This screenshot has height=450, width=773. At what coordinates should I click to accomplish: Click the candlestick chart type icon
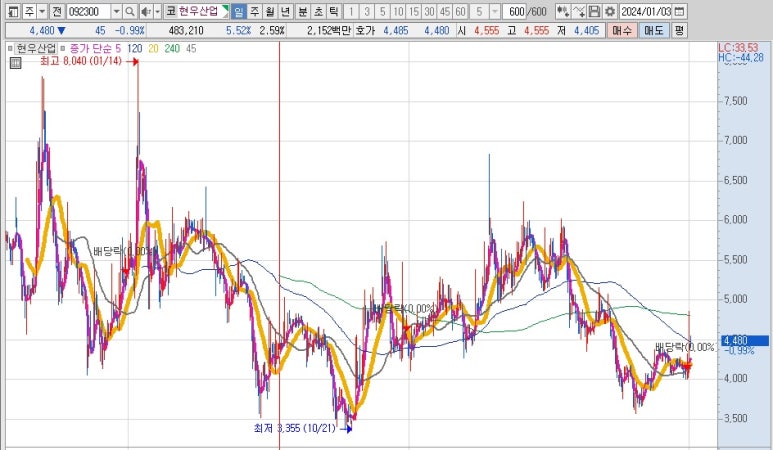562,11
